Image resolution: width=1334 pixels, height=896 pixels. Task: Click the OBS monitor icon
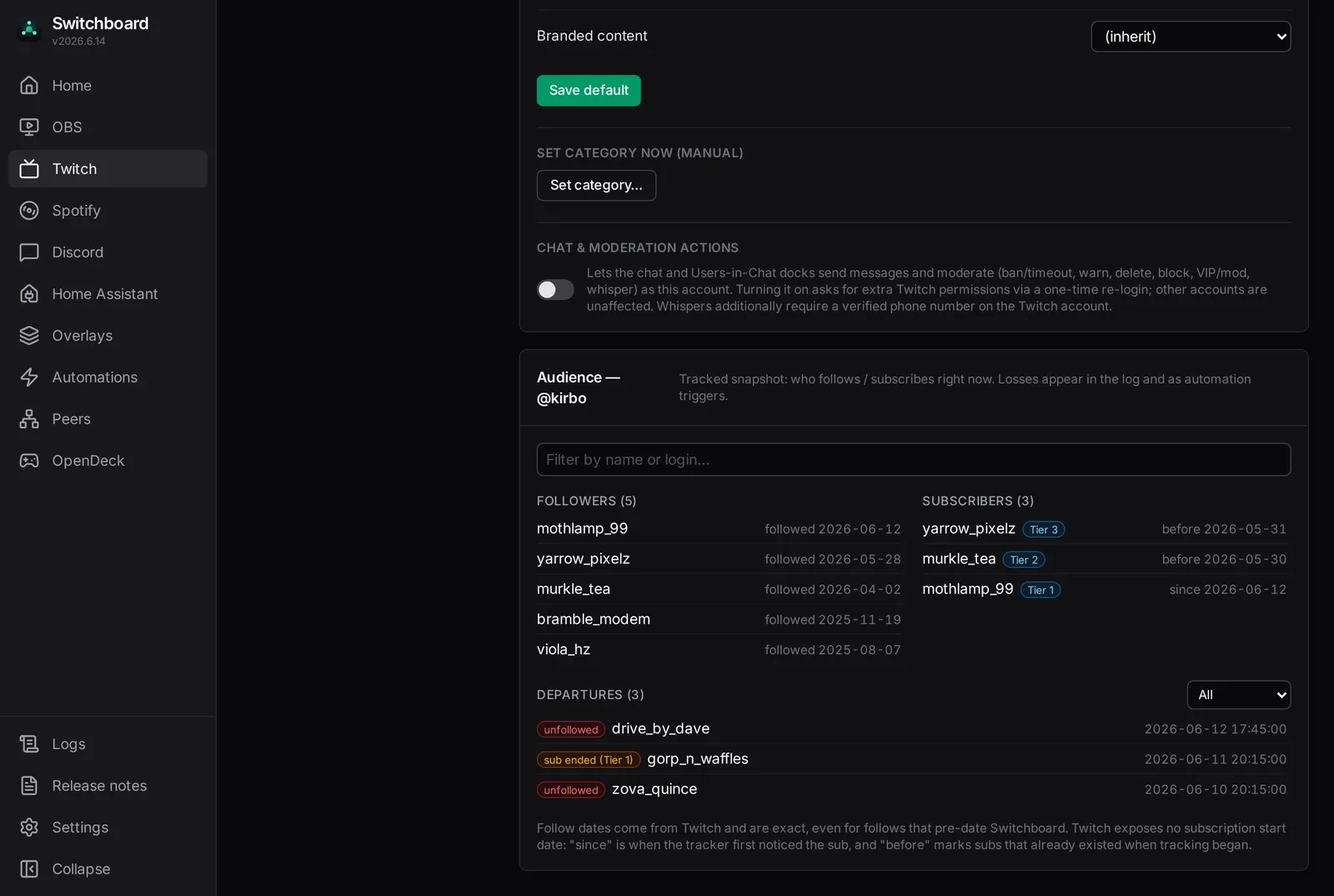tap(29, 127)
